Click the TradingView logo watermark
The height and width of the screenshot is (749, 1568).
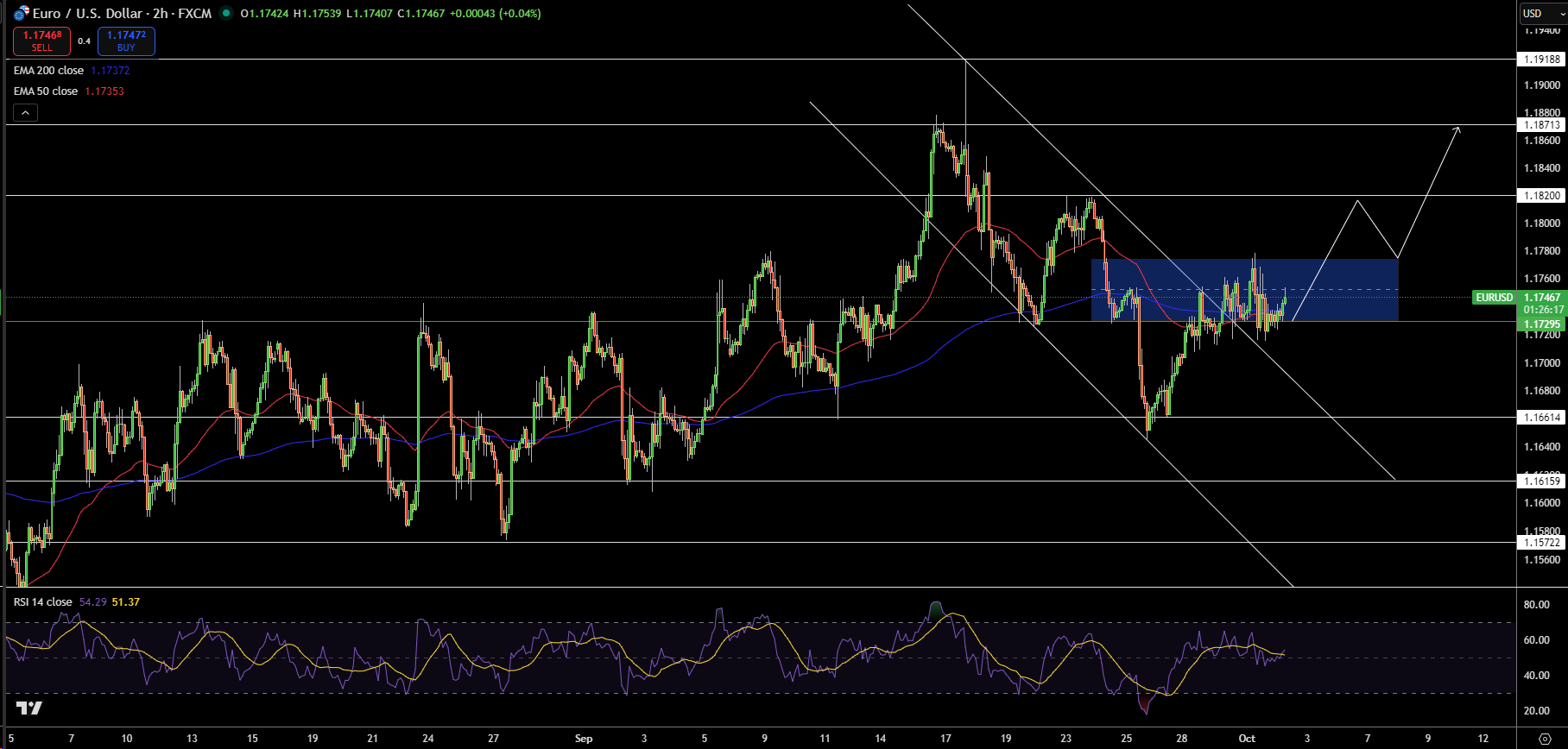point(28,708)
